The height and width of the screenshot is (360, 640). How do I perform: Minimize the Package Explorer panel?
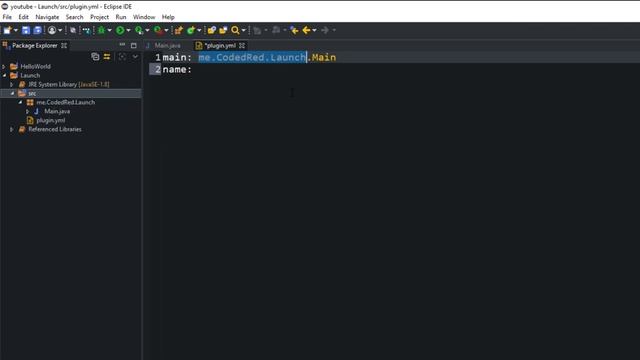[x=122, y=45]
